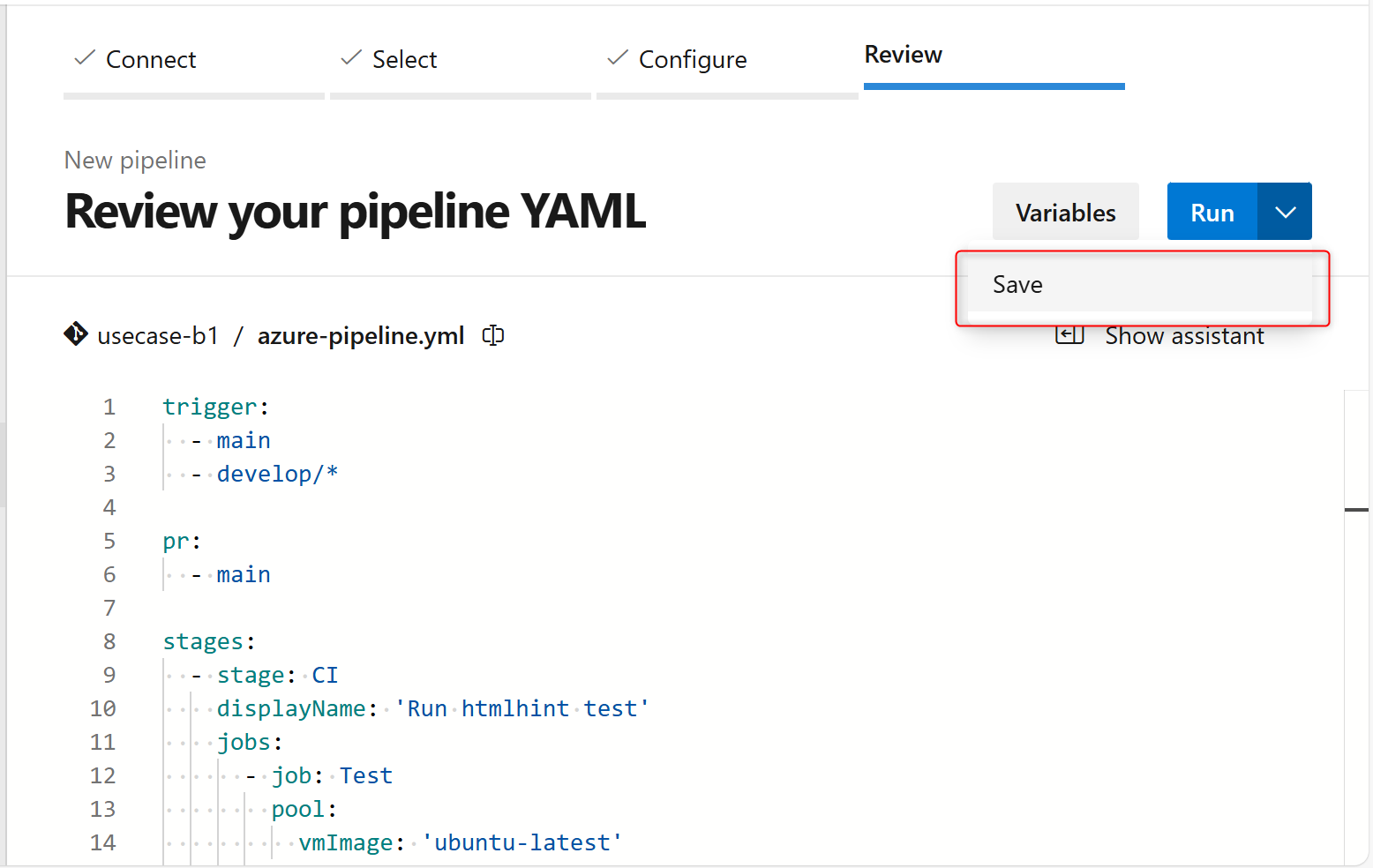Click the repository icon beside usecase-b1
Image resolution: width=1373 pixels, height=868 pixels.
click(x=76, y=335)
